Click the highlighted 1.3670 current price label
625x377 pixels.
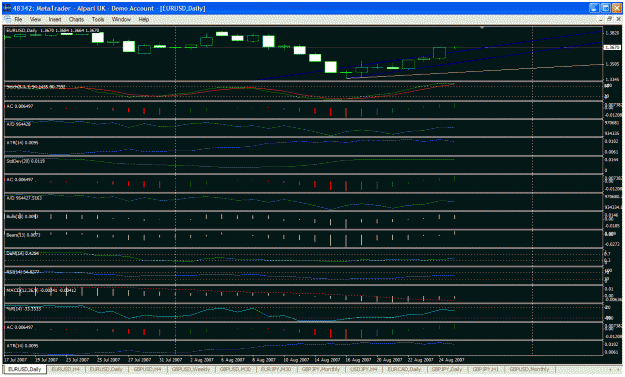611,47
